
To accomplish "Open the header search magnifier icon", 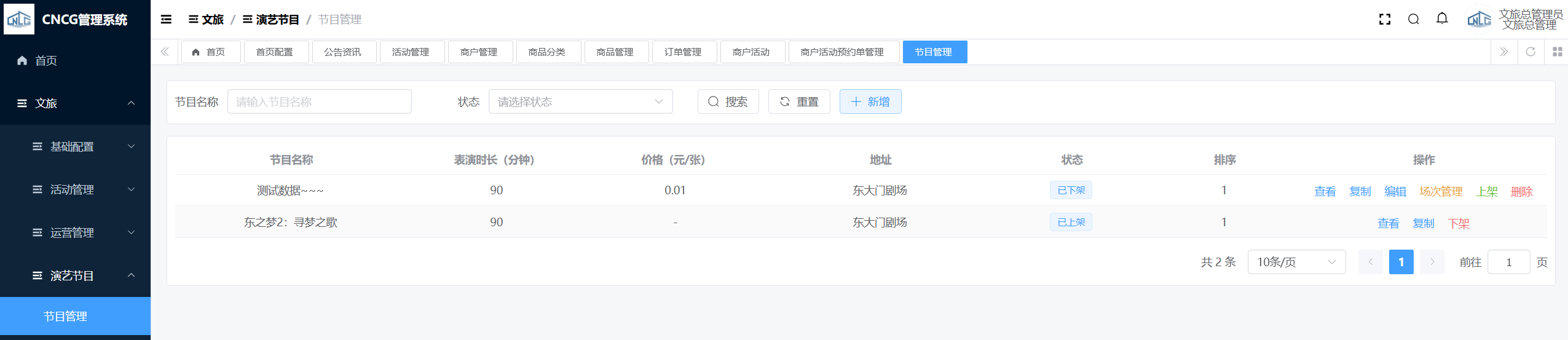I will tap(1413, 20).
